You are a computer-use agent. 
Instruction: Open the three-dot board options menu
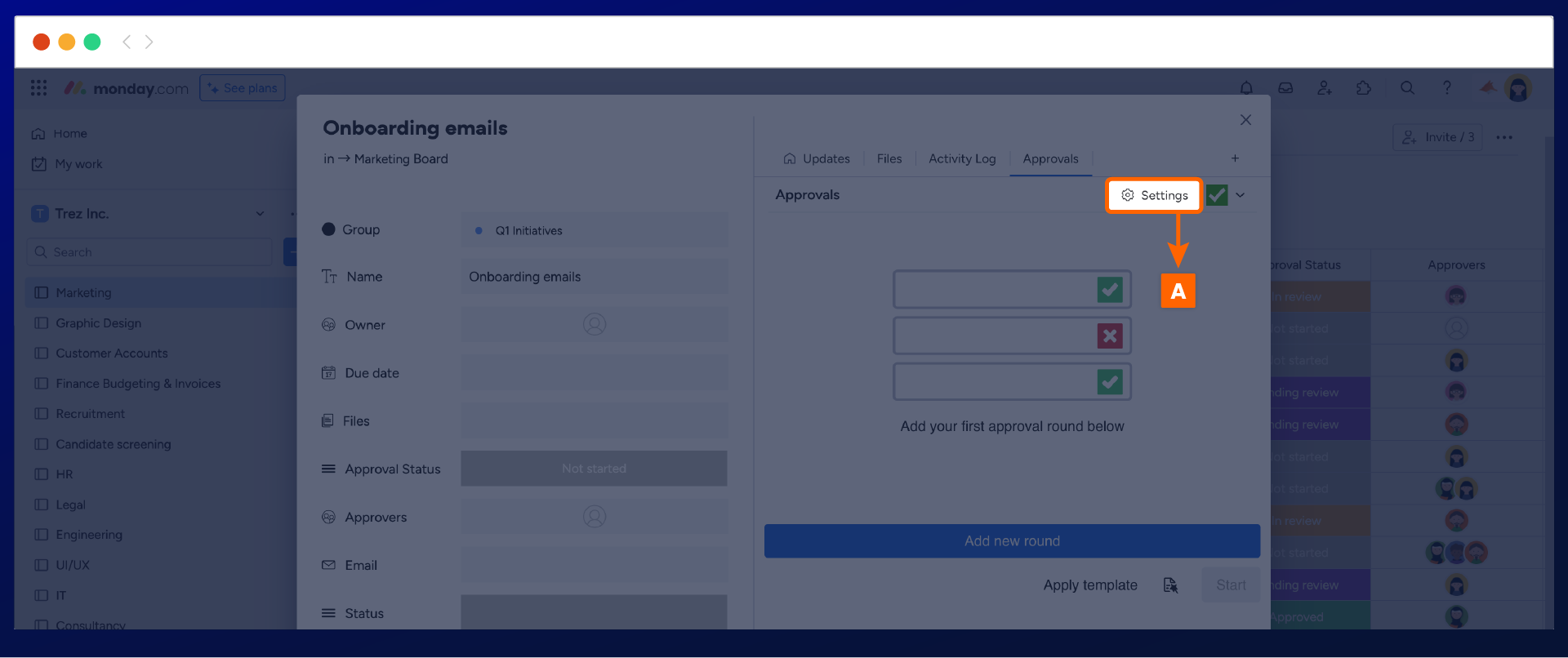pos(1504,137)
